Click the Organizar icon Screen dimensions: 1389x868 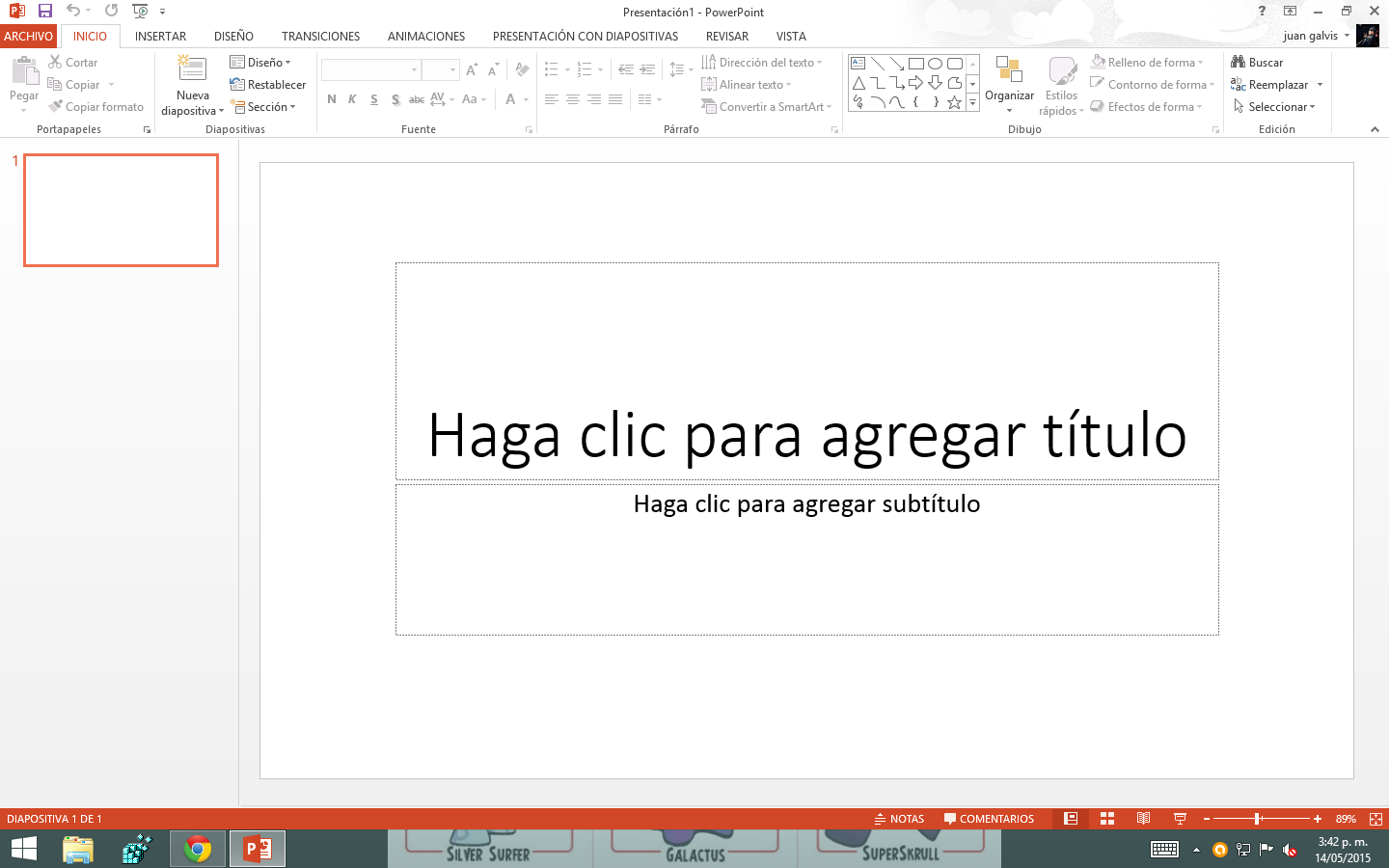[x=1009, y=71]
